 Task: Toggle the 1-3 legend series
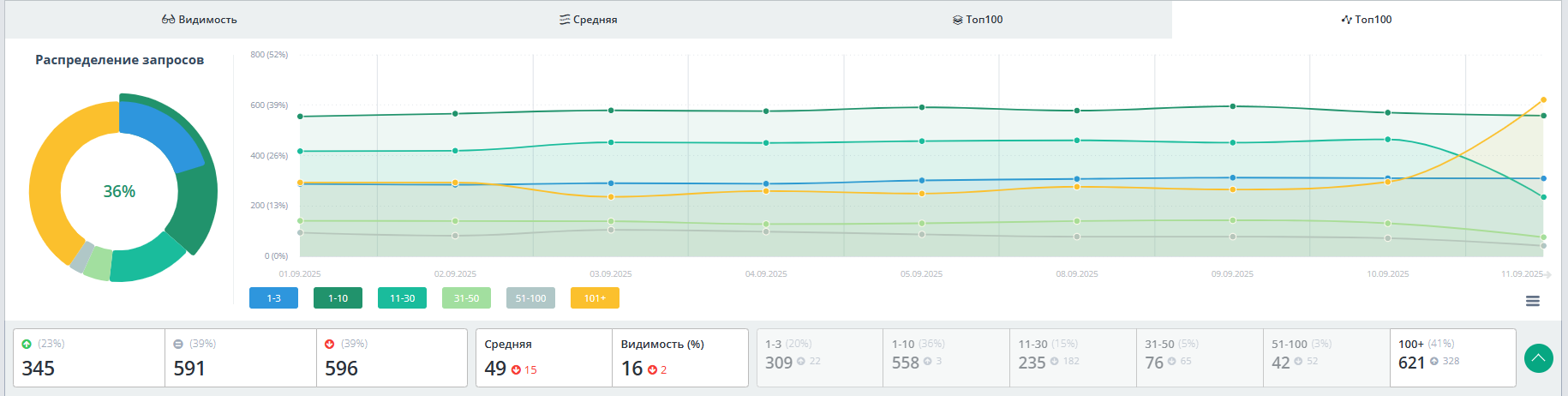pyautogui.click(x=273, y=298)
